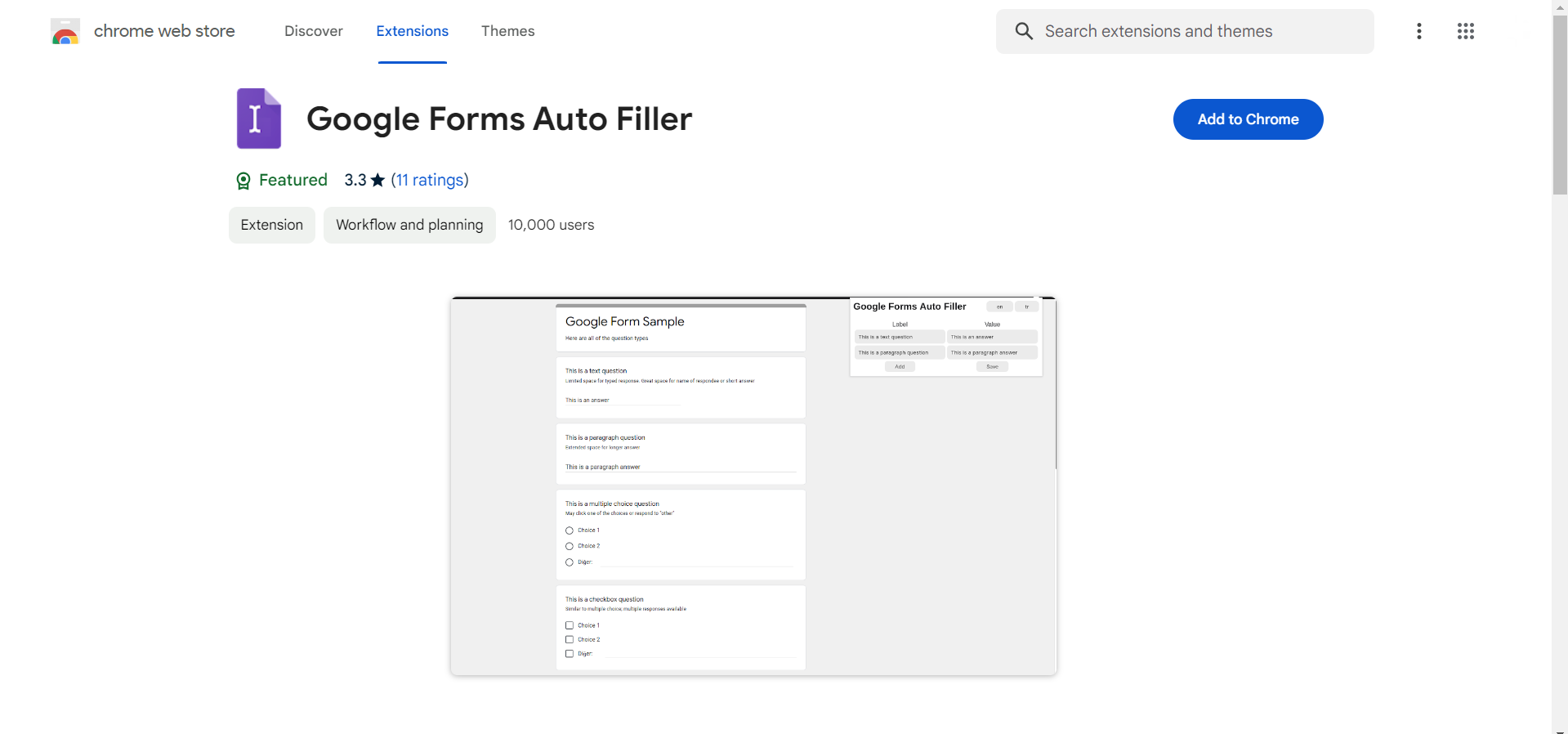Click the chrome web store title
Image resolution: width=1568 pixels, height=734 pixels.
coord(164,31)
